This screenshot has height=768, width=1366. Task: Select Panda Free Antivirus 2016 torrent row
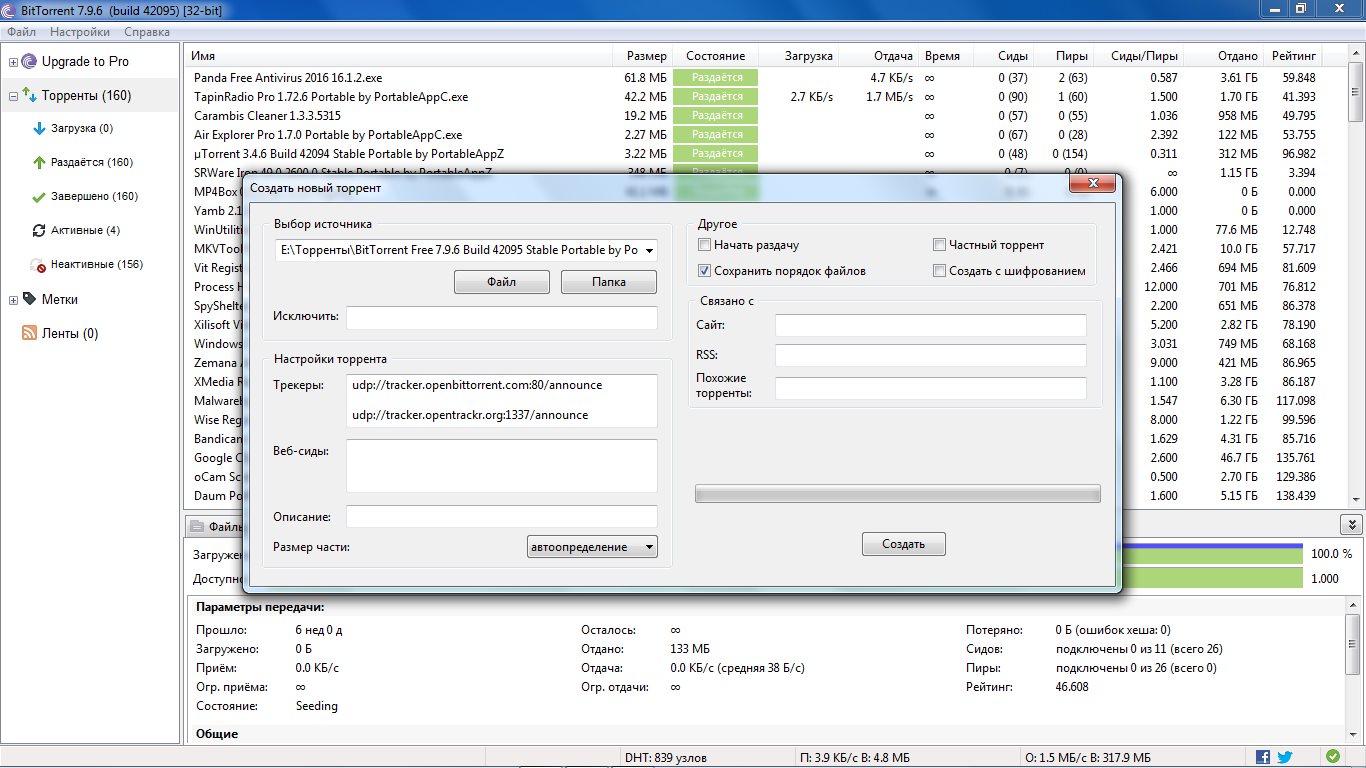coord(766,77)
